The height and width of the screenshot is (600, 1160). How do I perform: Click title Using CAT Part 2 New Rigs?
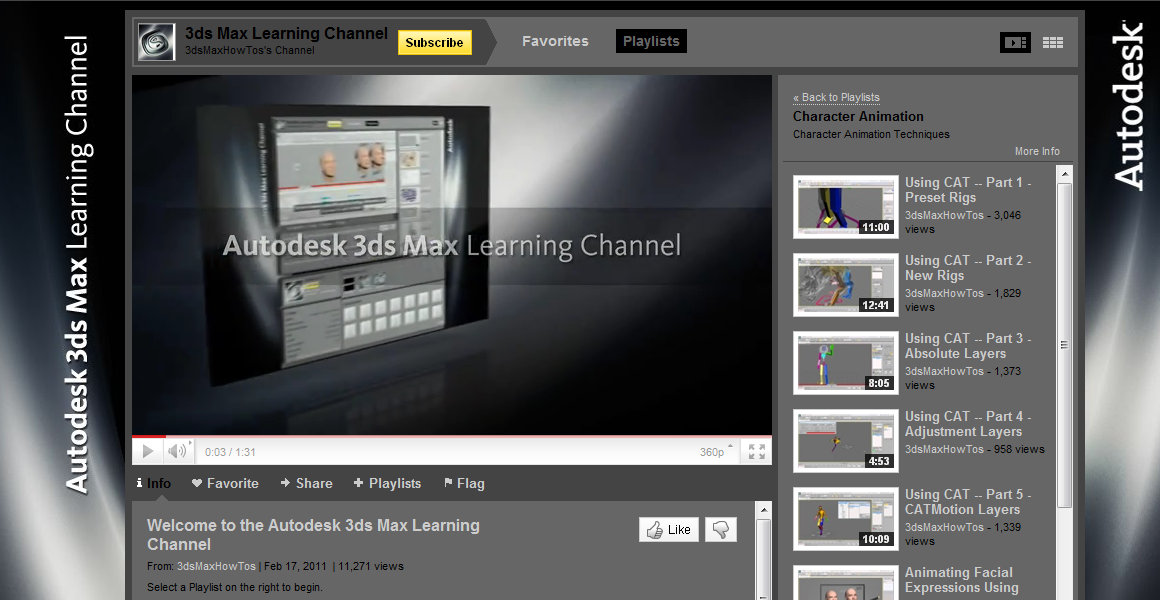[x=968, y=268]
